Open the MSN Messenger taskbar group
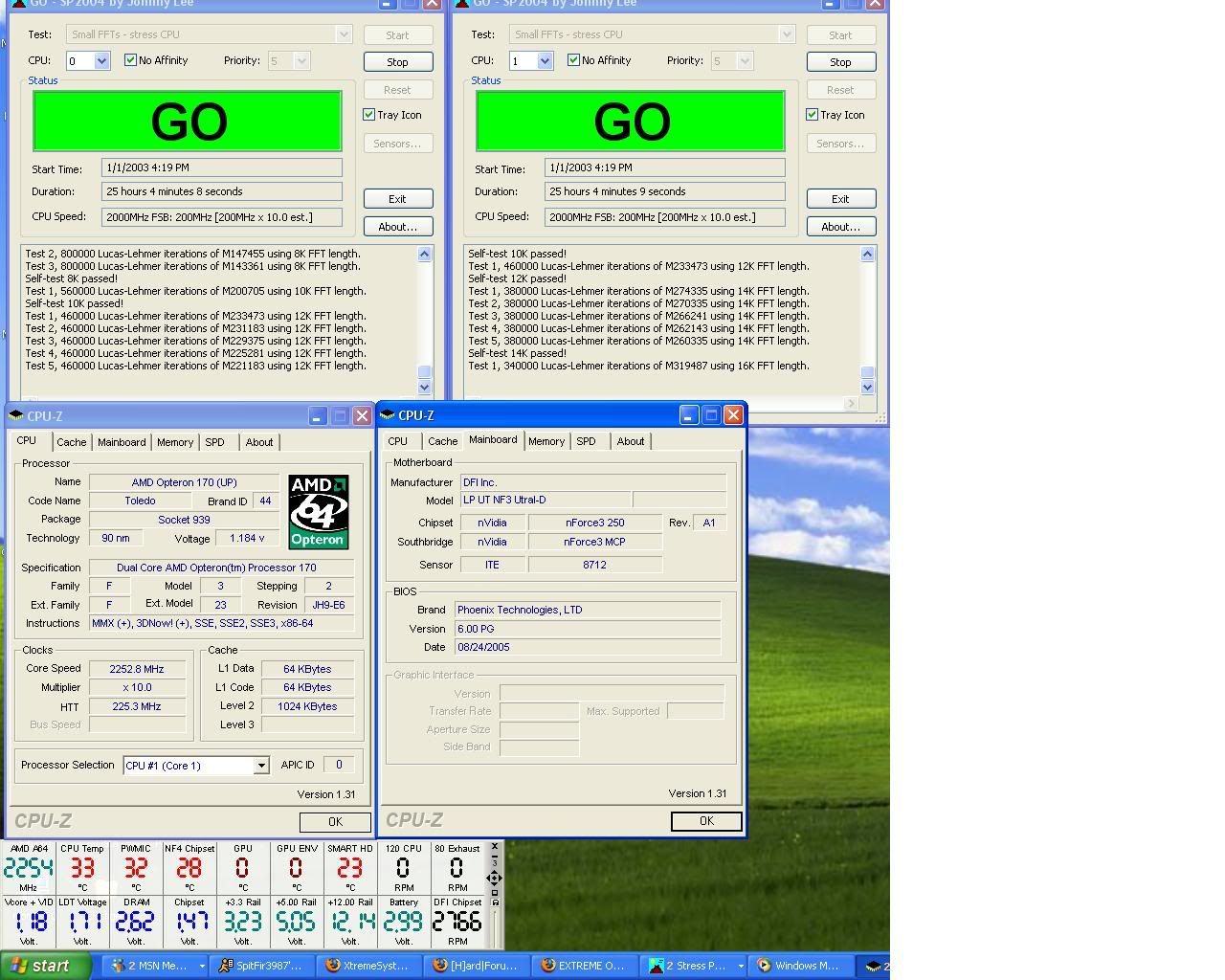The image size is (1225, 980). tap(156, 966)
